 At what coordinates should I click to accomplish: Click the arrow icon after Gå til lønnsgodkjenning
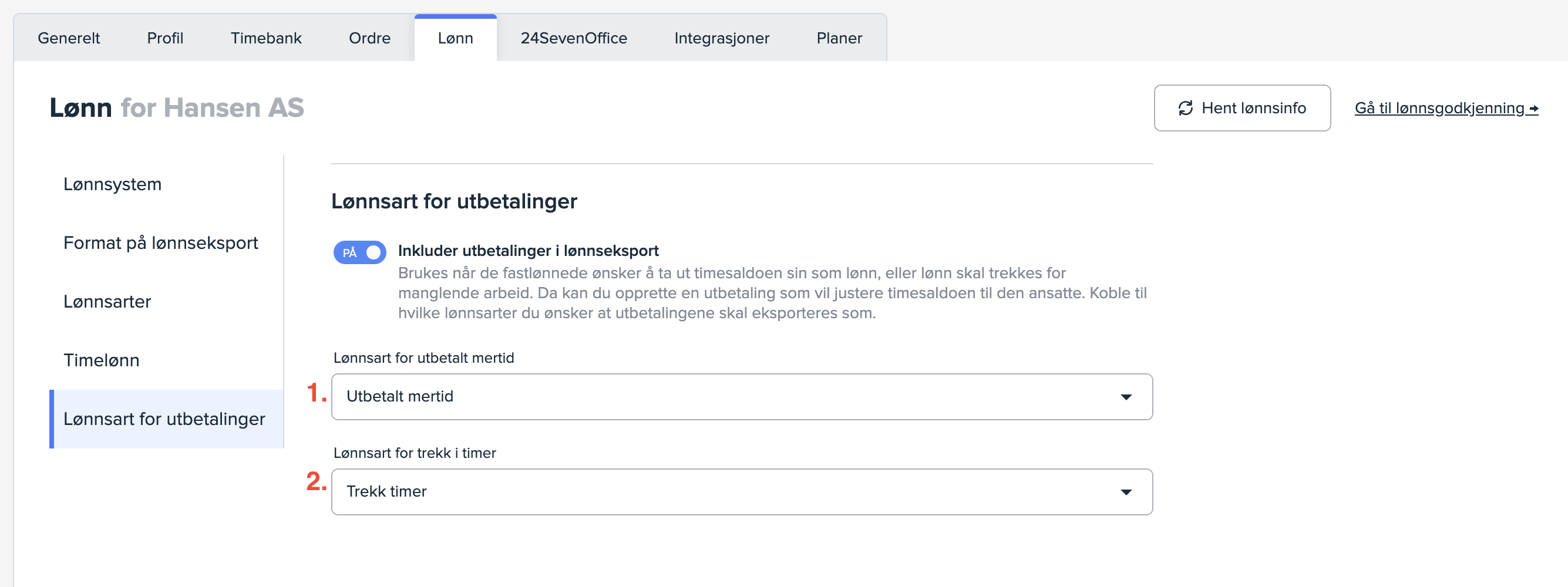(x=1533, y=109)
